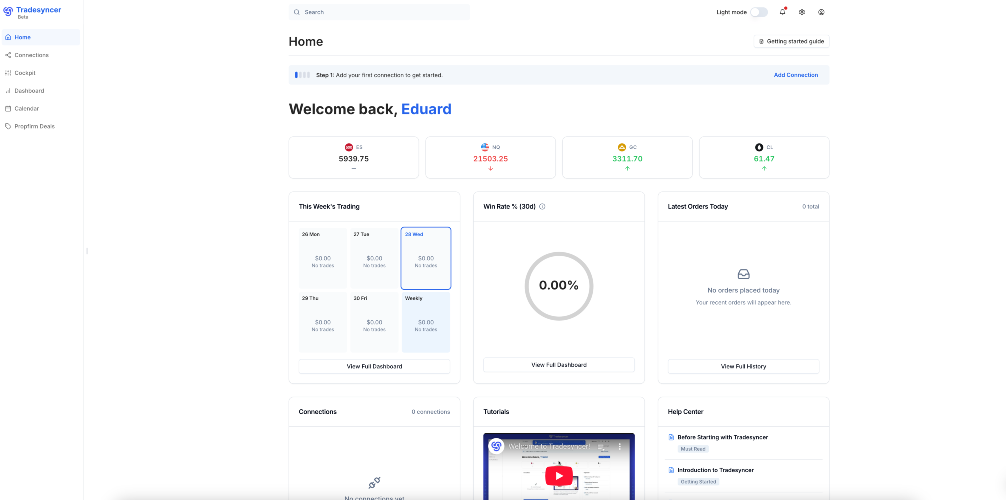Viewport: 1006px width, 500px height.
Task: Select the Weekly summary card
Action: tap(426, 322)
